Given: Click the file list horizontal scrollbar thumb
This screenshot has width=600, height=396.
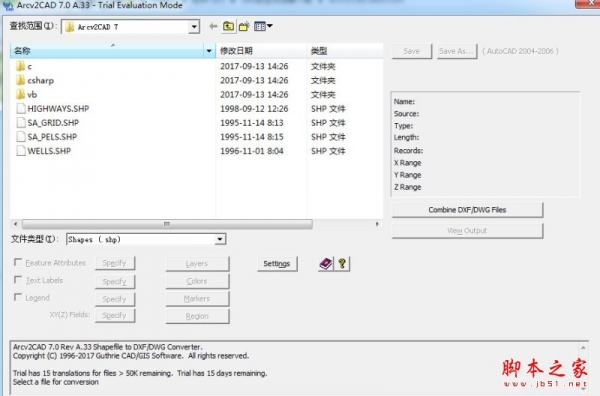Looking at the screenshot, I should click(167, 224).
